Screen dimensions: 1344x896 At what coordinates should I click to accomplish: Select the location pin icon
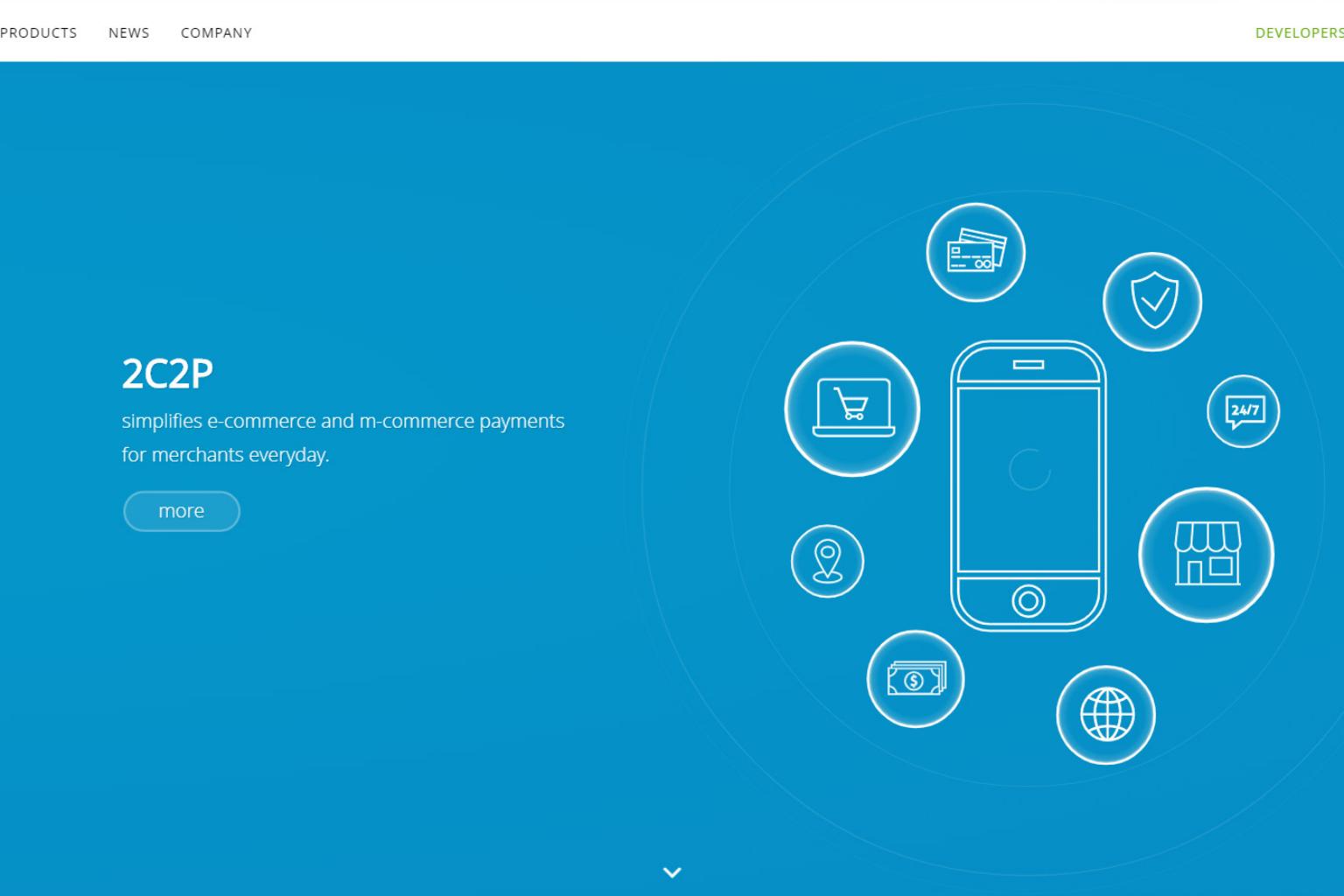pos(827,561)
